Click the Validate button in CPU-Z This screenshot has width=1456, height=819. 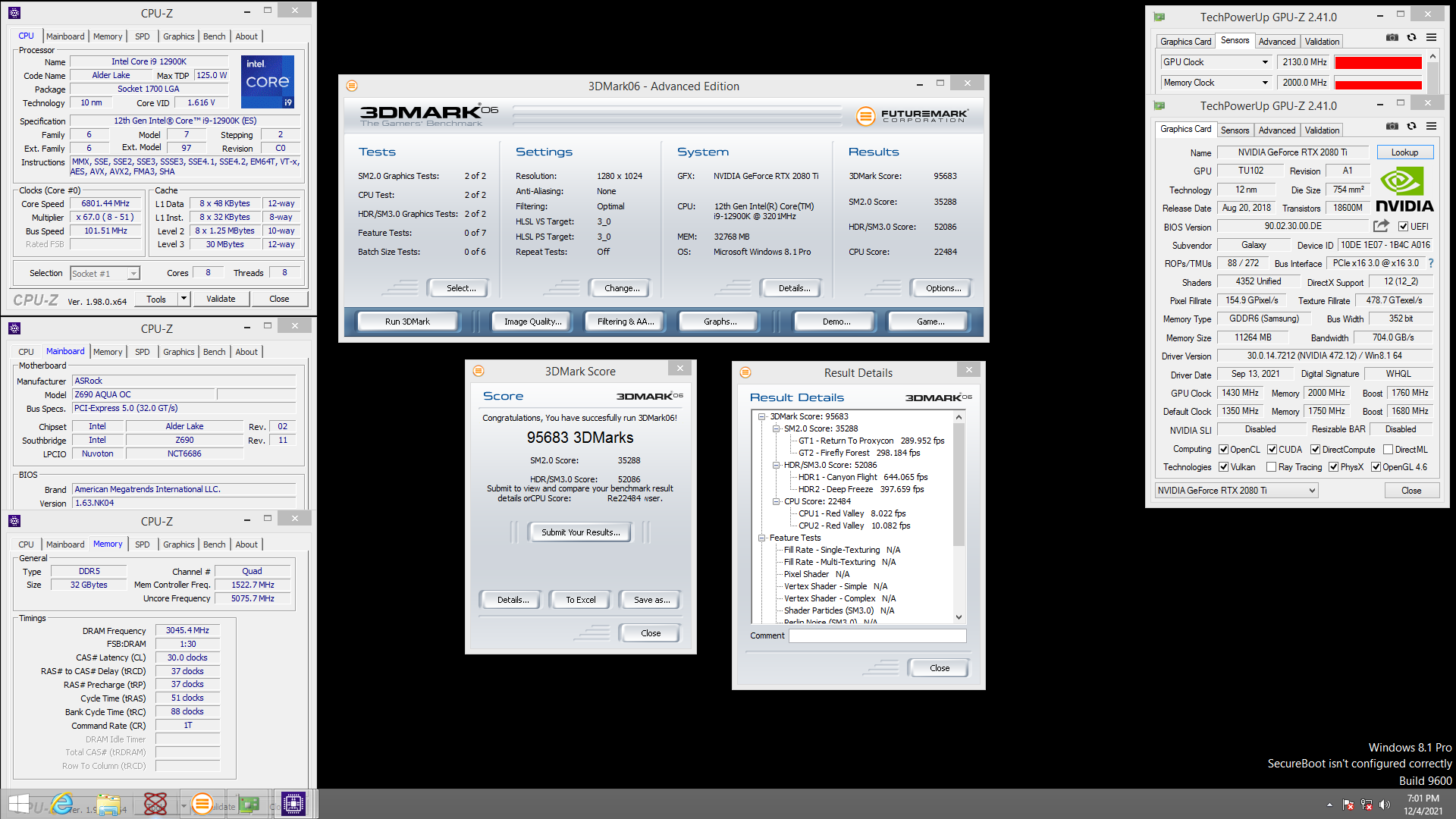[221, 299]
